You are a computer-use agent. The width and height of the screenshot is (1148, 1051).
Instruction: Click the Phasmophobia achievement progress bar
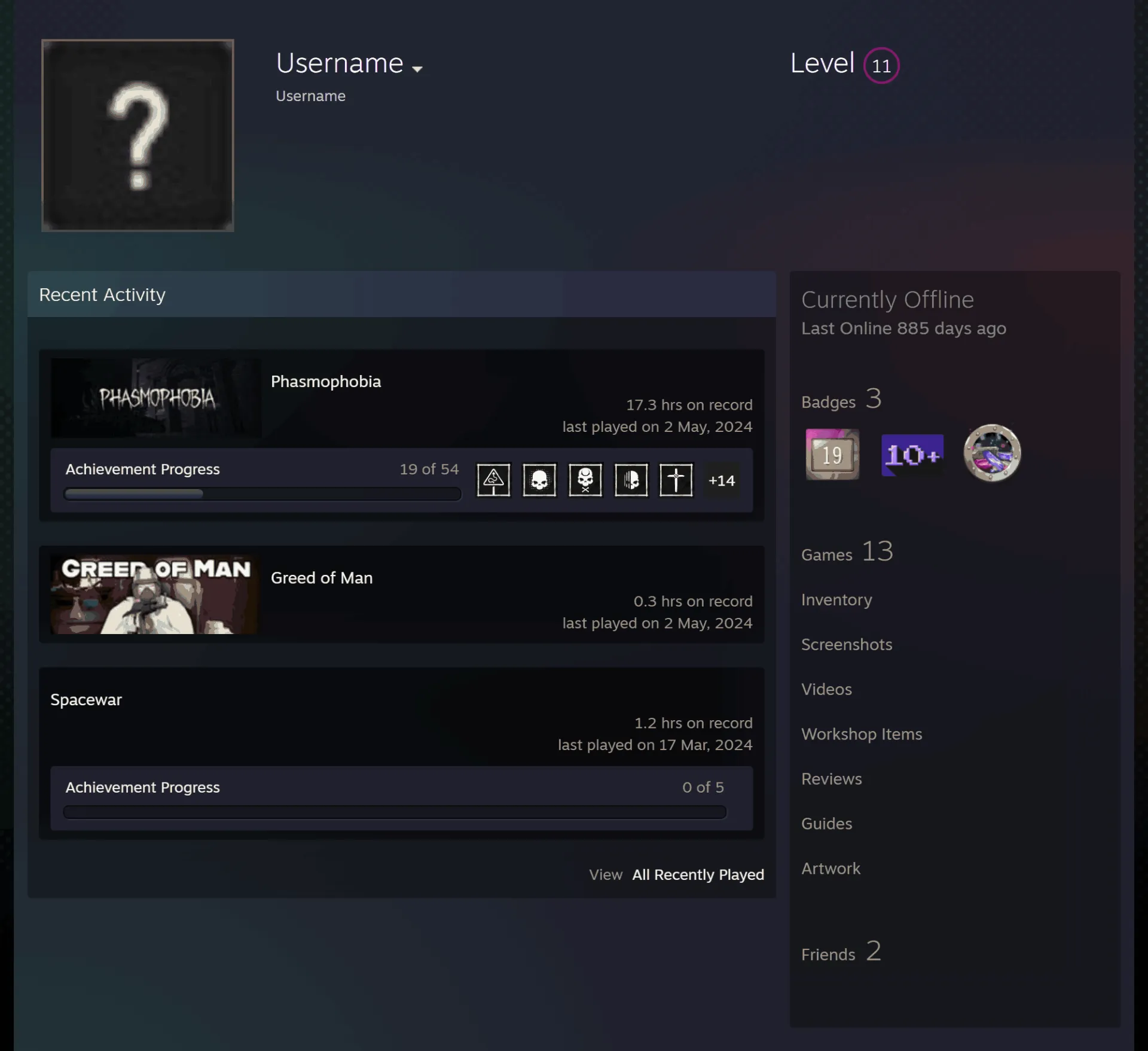point(262,494)
